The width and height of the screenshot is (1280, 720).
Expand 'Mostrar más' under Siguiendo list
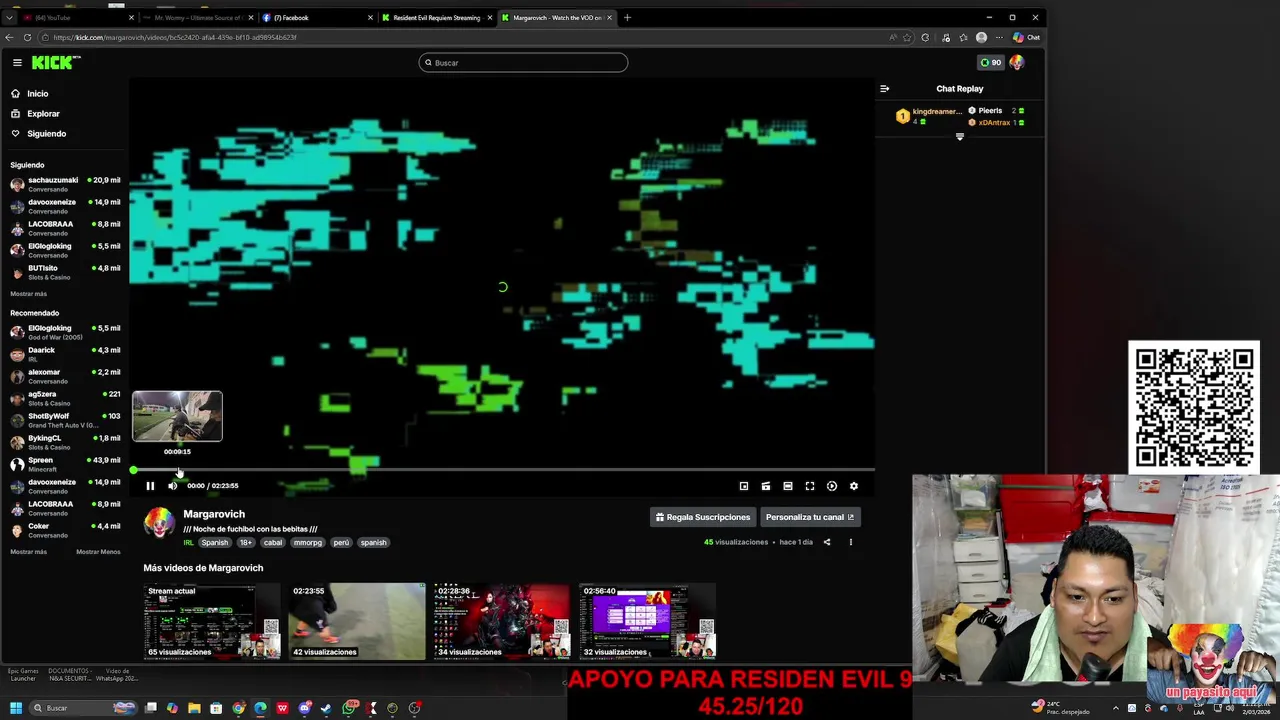[x=28, y=294]
